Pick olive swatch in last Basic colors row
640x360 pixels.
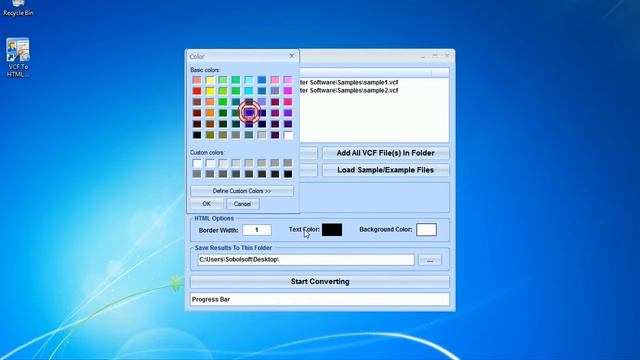tap(210, 135)
